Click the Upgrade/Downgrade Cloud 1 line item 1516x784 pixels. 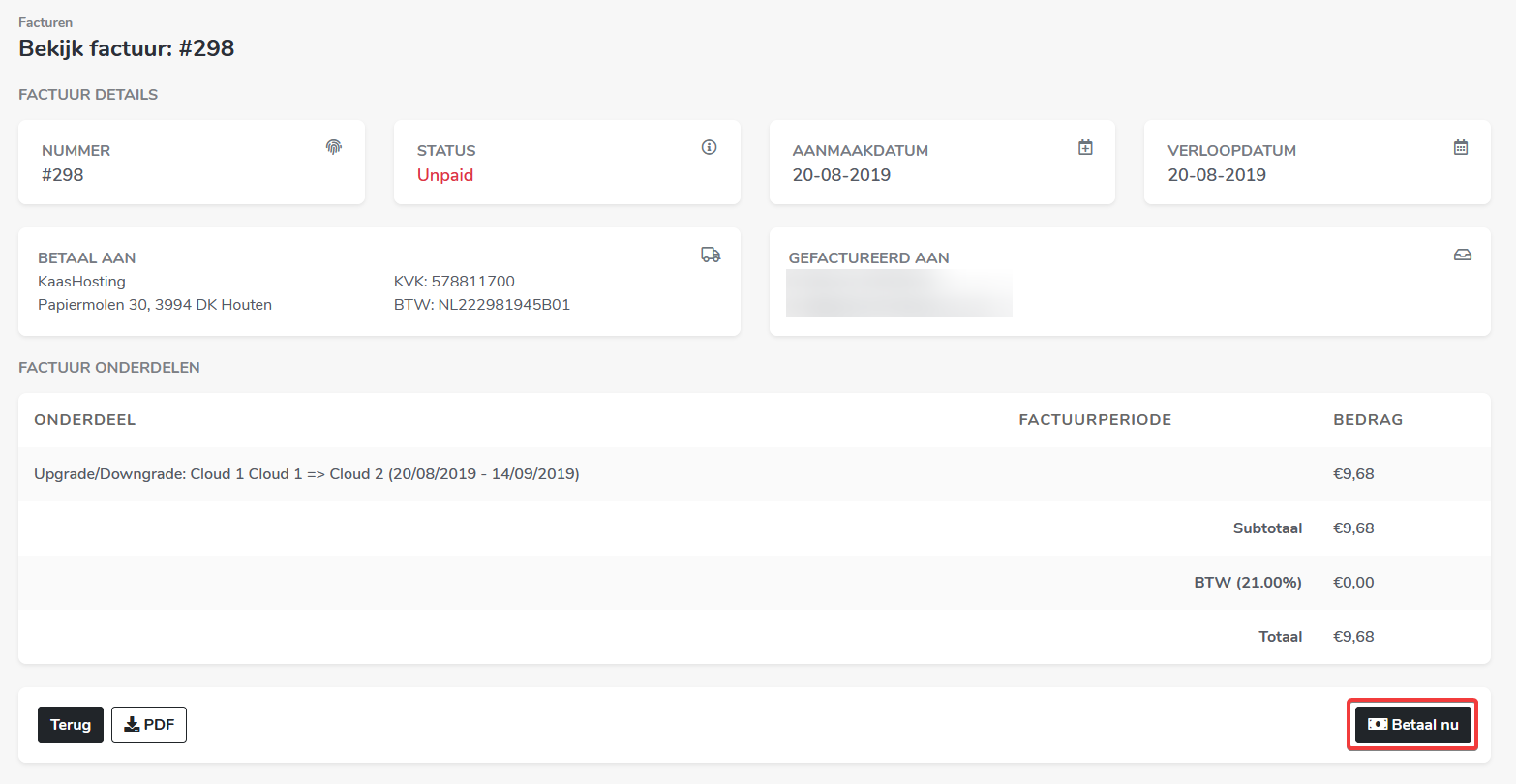pos(307,474)
